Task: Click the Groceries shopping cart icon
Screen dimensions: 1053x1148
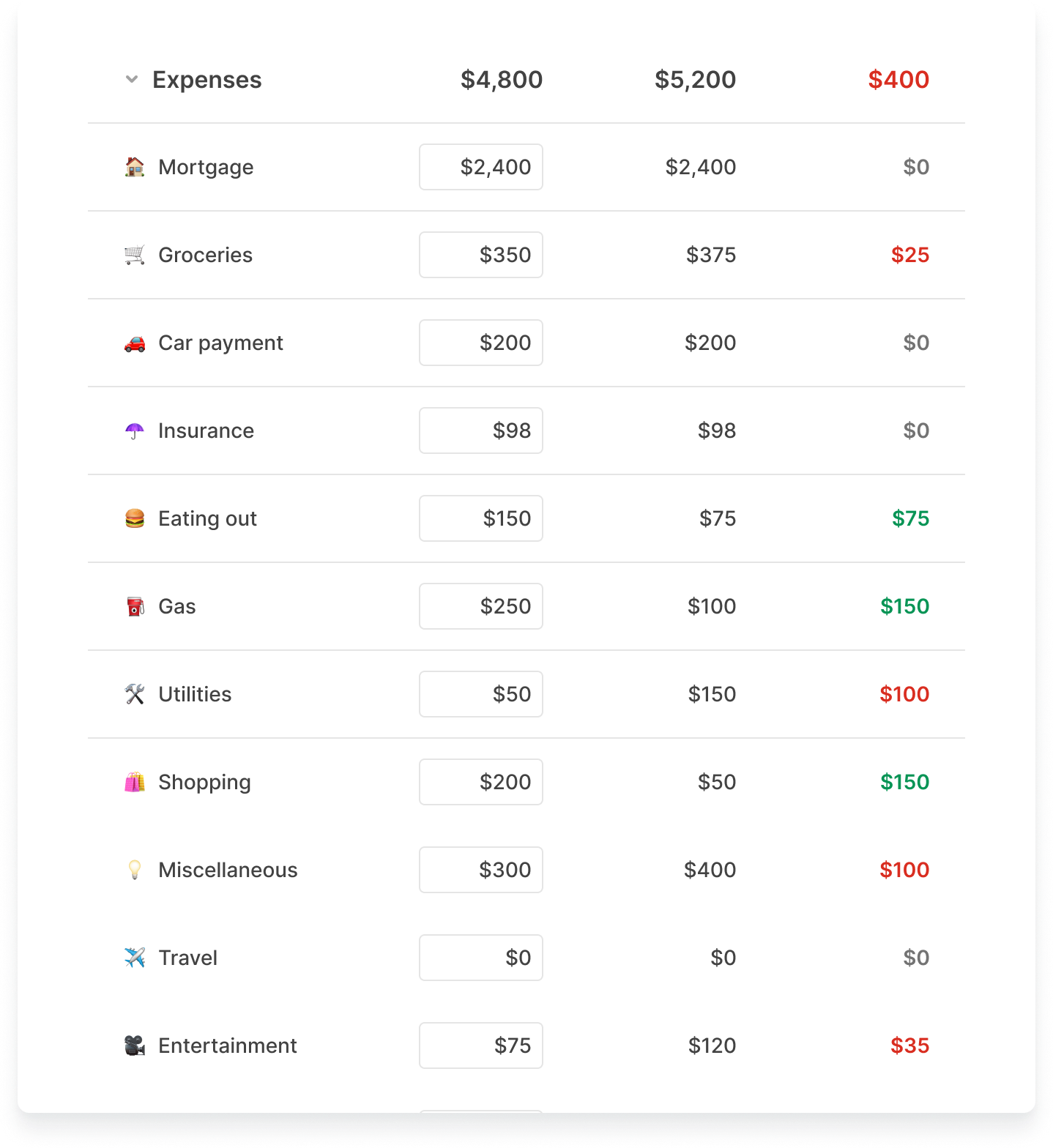Action: tap(135, 255)
